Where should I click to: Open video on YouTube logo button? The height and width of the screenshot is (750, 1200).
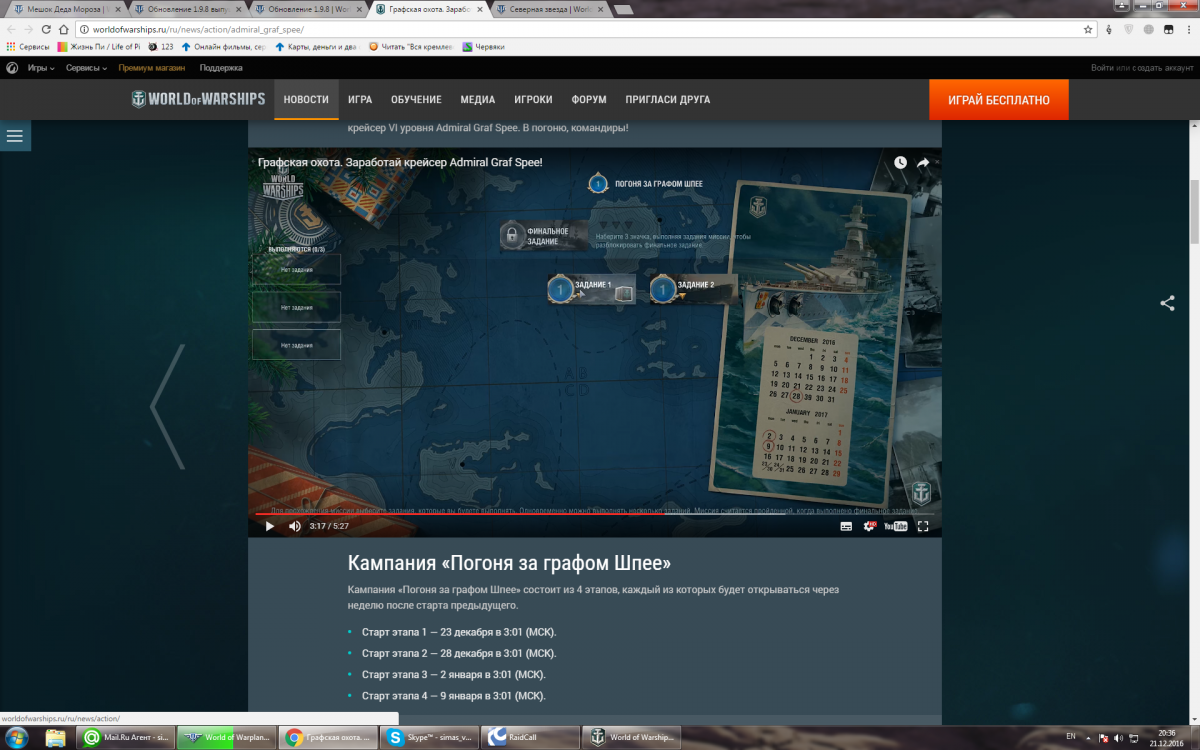pos(896,526)
